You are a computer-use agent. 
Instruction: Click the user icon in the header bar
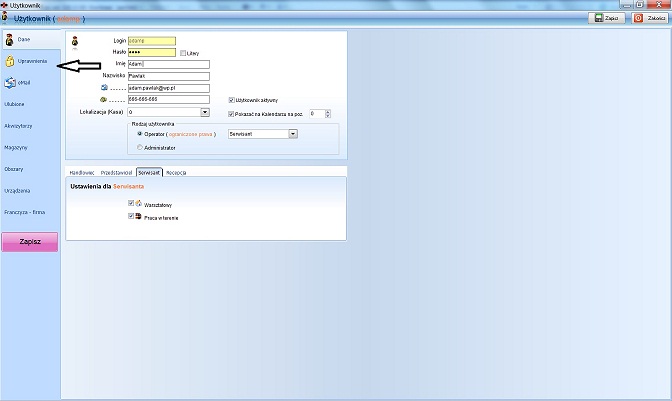(5, 17)
